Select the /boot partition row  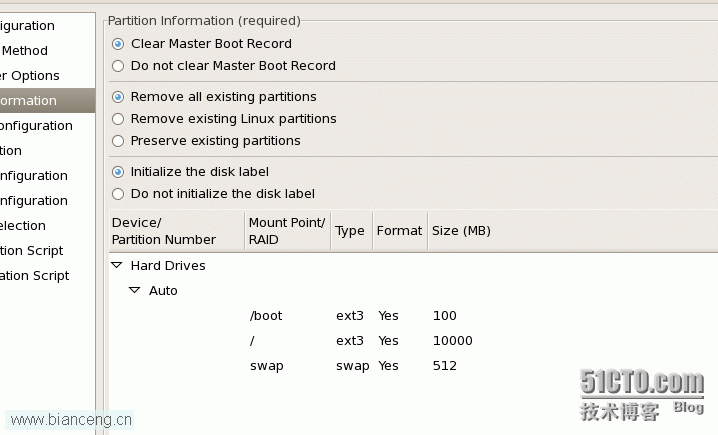413,315
